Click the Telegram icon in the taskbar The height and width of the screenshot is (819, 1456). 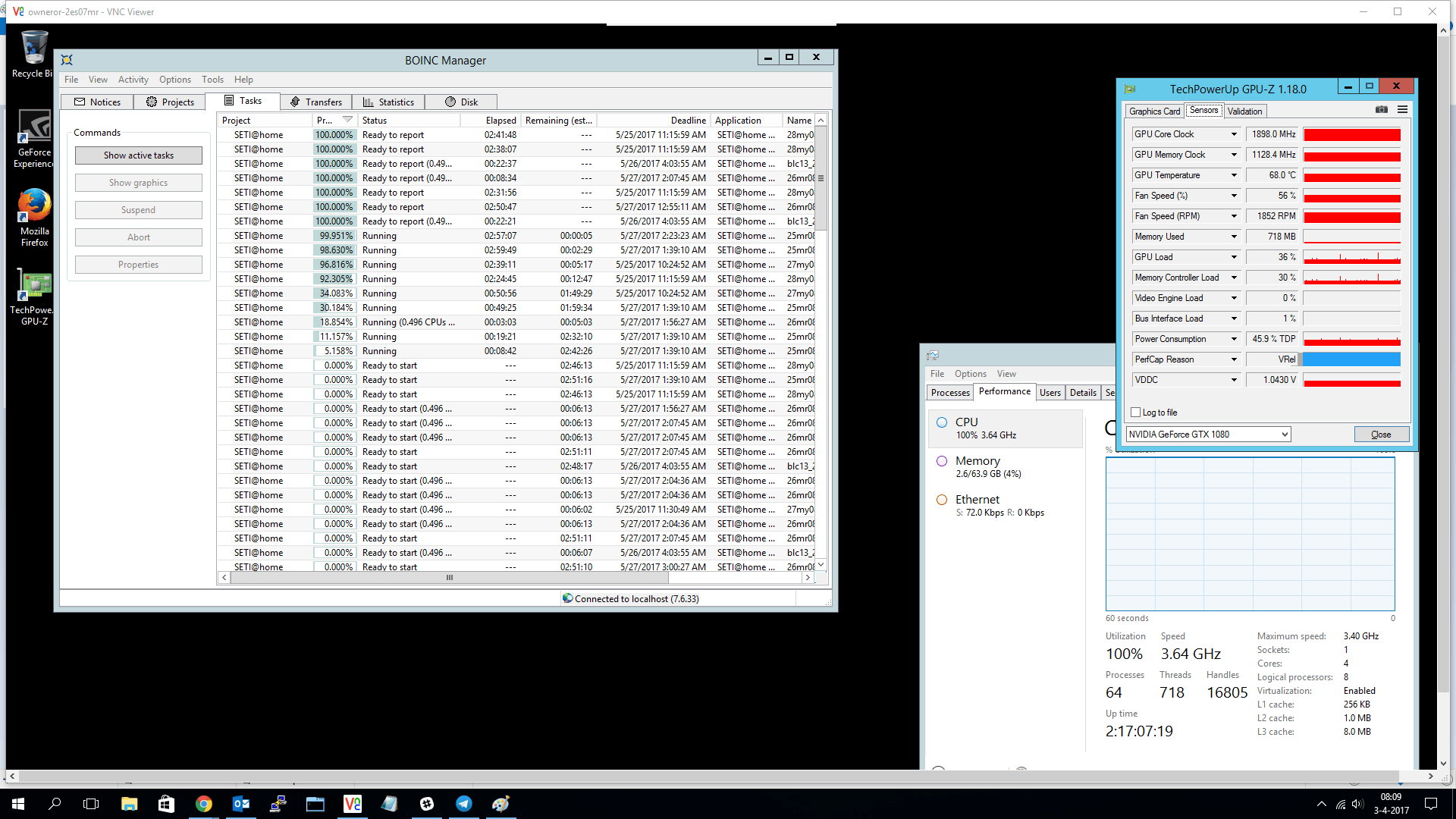coord(463,804)
